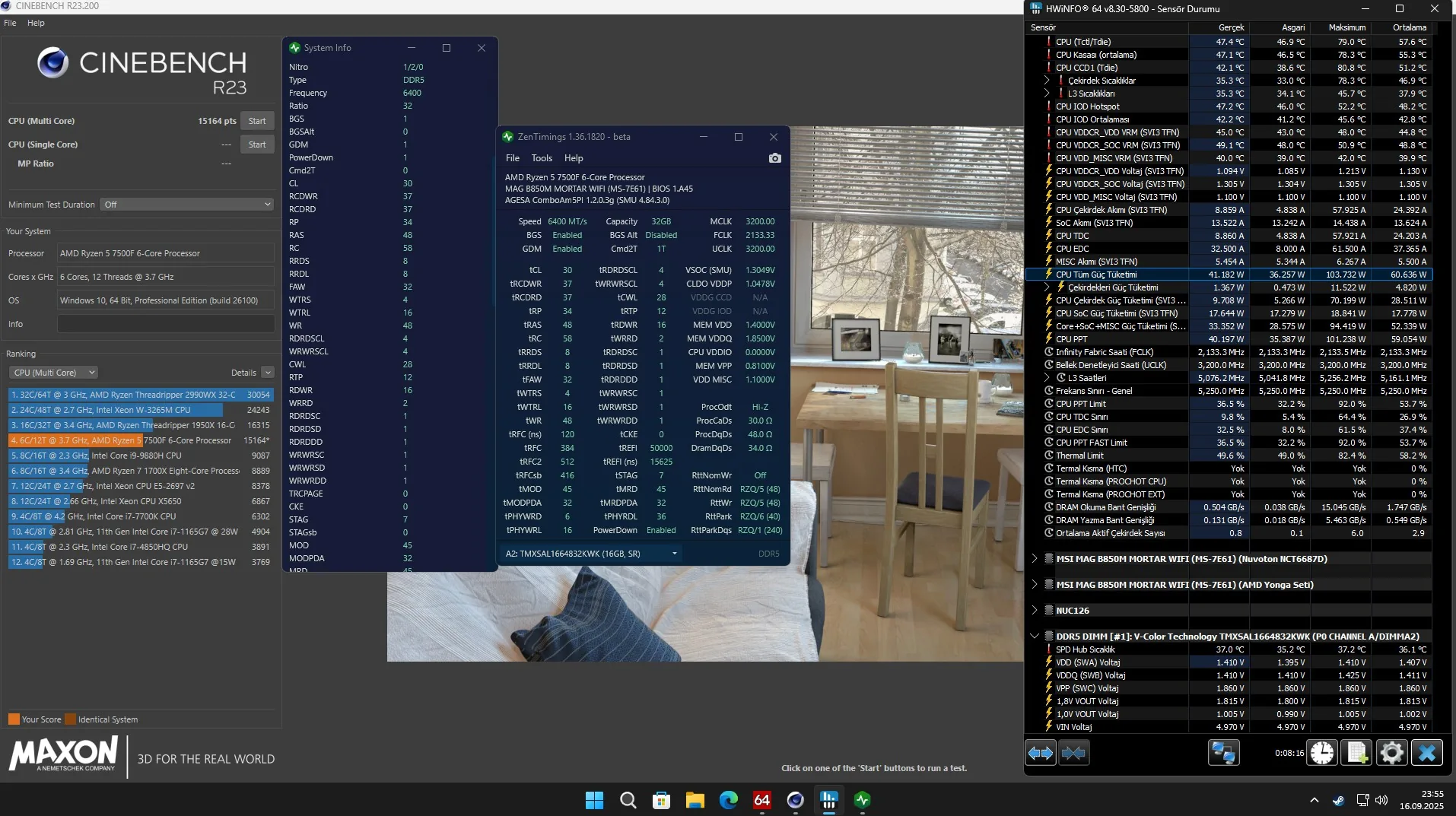Image resolution: width=1456 pixels, height=816 pixels.
Task: Expand the NUC126 sensor group
Action: click(1035, 611)
